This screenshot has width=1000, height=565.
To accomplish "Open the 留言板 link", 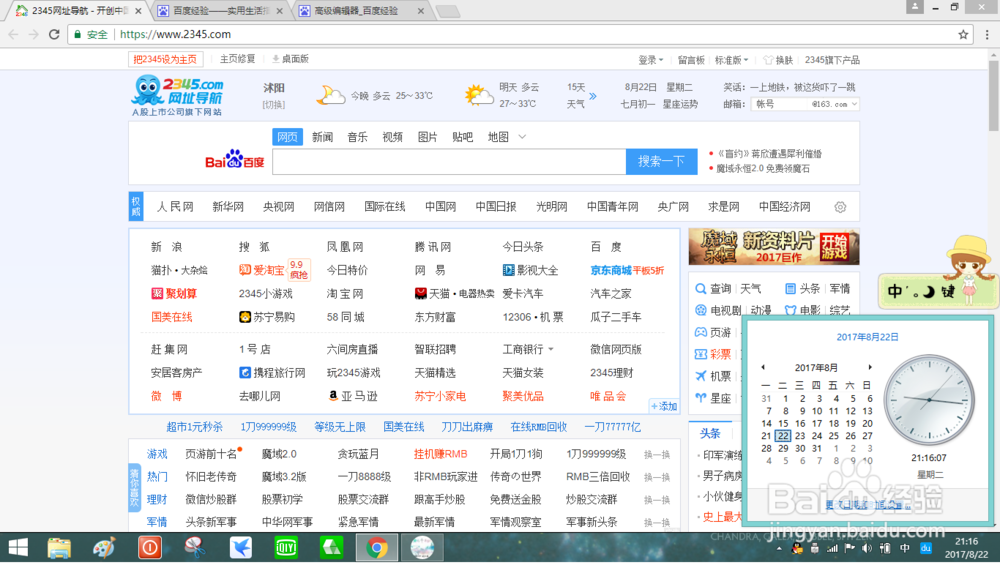I will point(691,60).
